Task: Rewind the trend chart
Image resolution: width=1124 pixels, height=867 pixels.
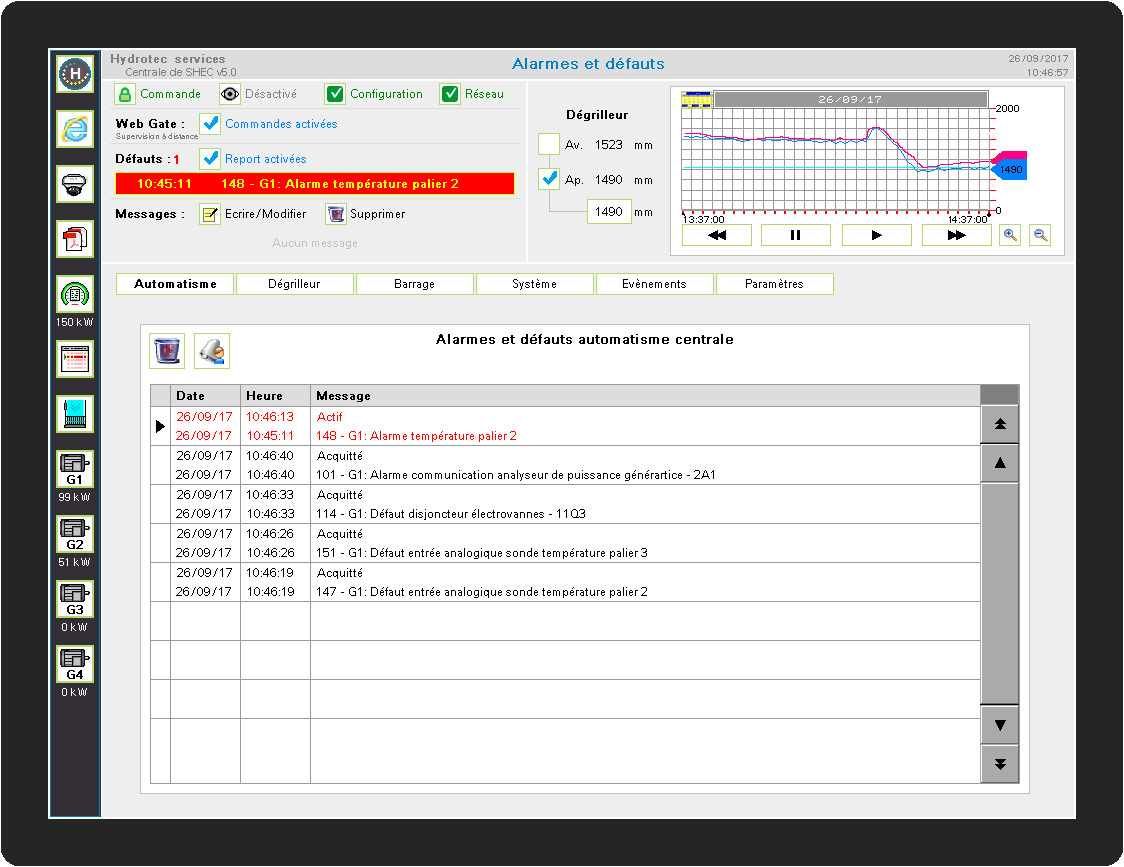Action: [717, 235]
